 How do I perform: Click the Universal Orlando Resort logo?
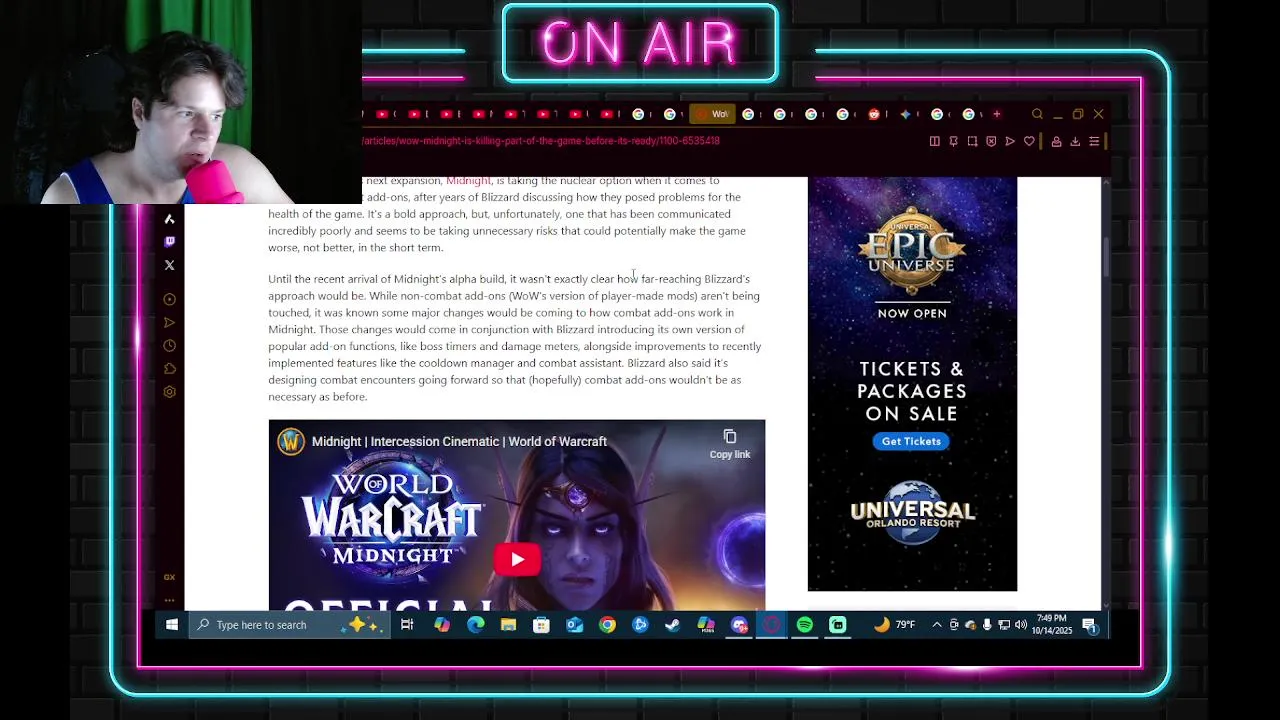[912, 512]
